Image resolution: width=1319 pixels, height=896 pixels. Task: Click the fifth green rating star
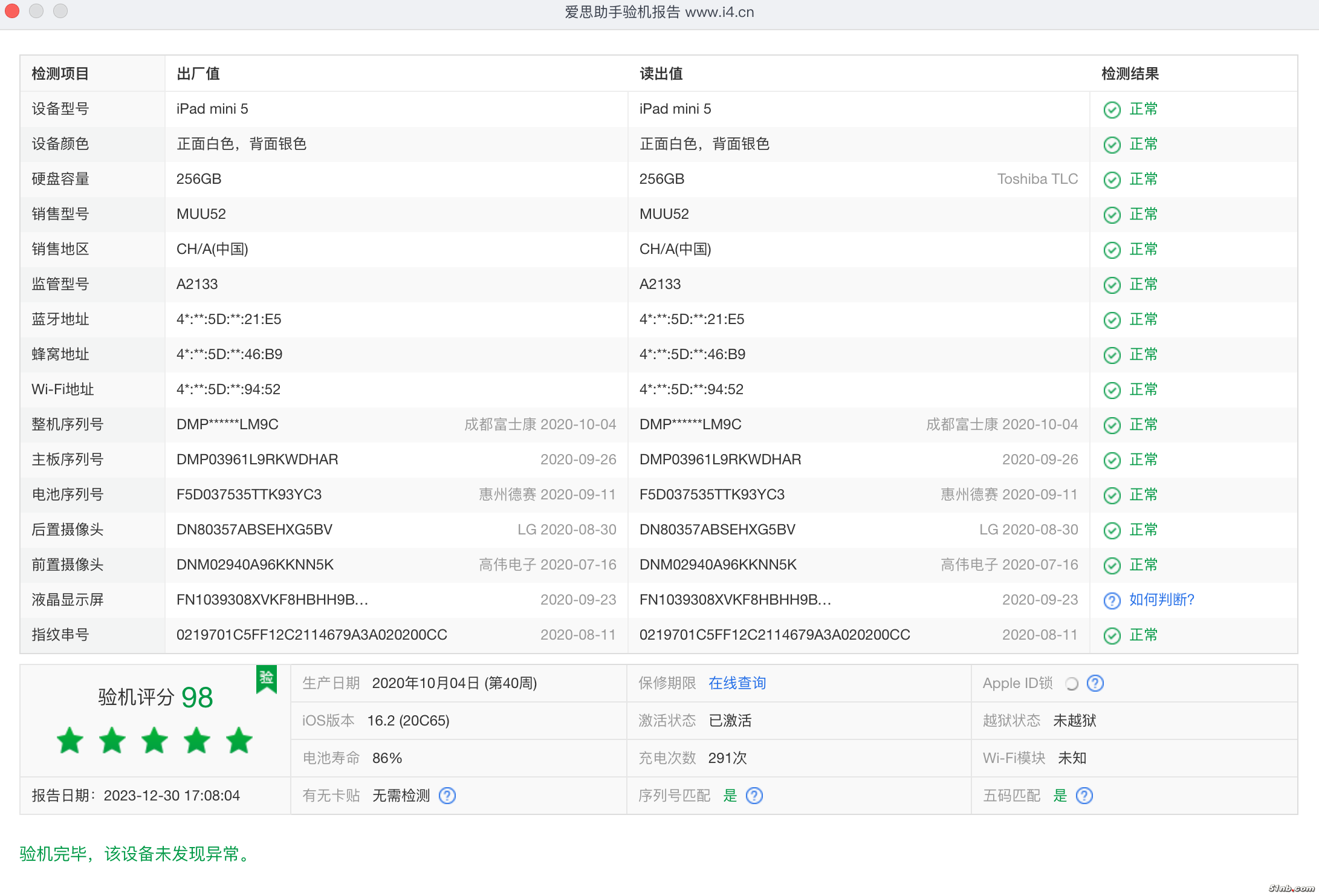click(x=239, y=741)
